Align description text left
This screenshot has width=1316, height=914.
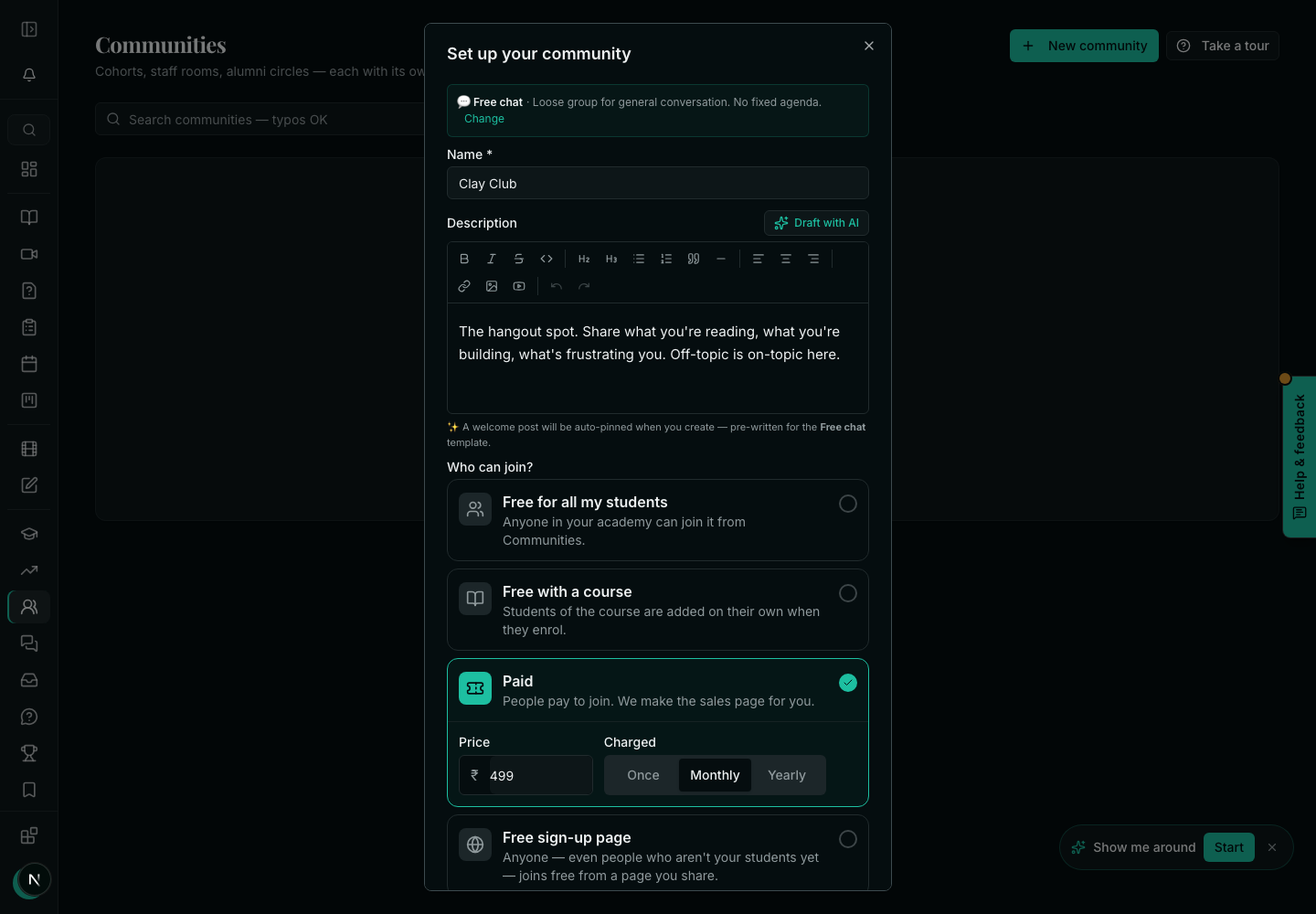(758, 259)
